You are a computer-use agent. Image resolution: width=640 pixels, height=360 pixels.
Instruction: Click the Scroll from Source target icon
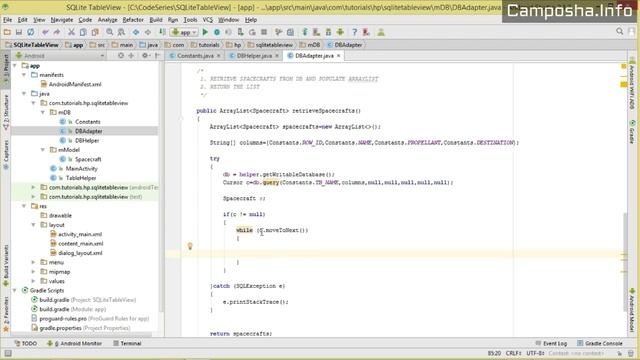point(121,56)
